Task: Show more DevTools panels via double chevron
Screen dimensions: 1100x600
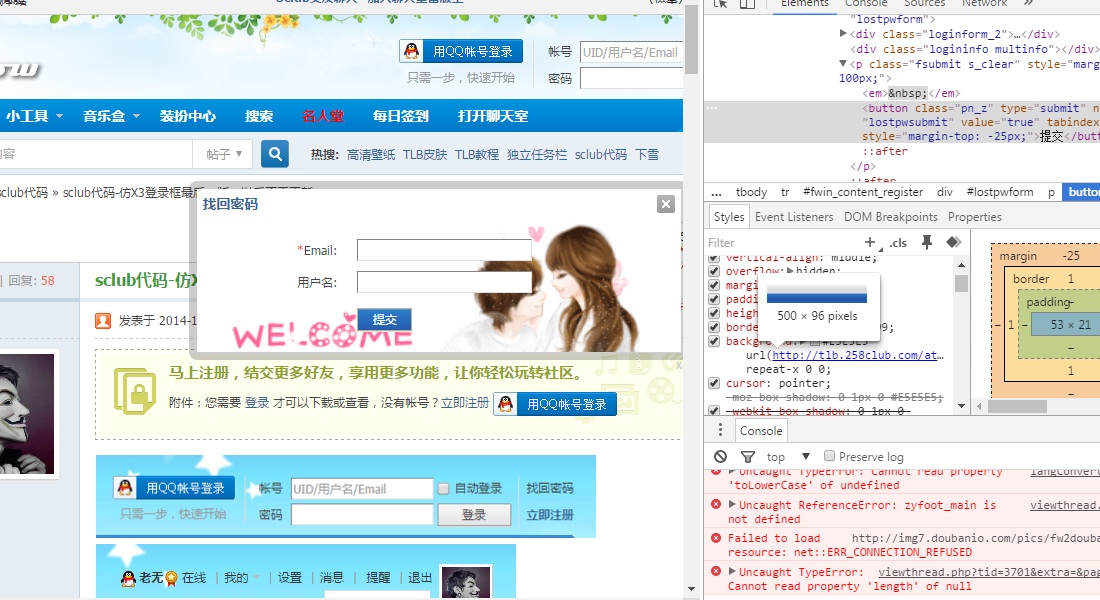Action: click(x=1028, y=4)
